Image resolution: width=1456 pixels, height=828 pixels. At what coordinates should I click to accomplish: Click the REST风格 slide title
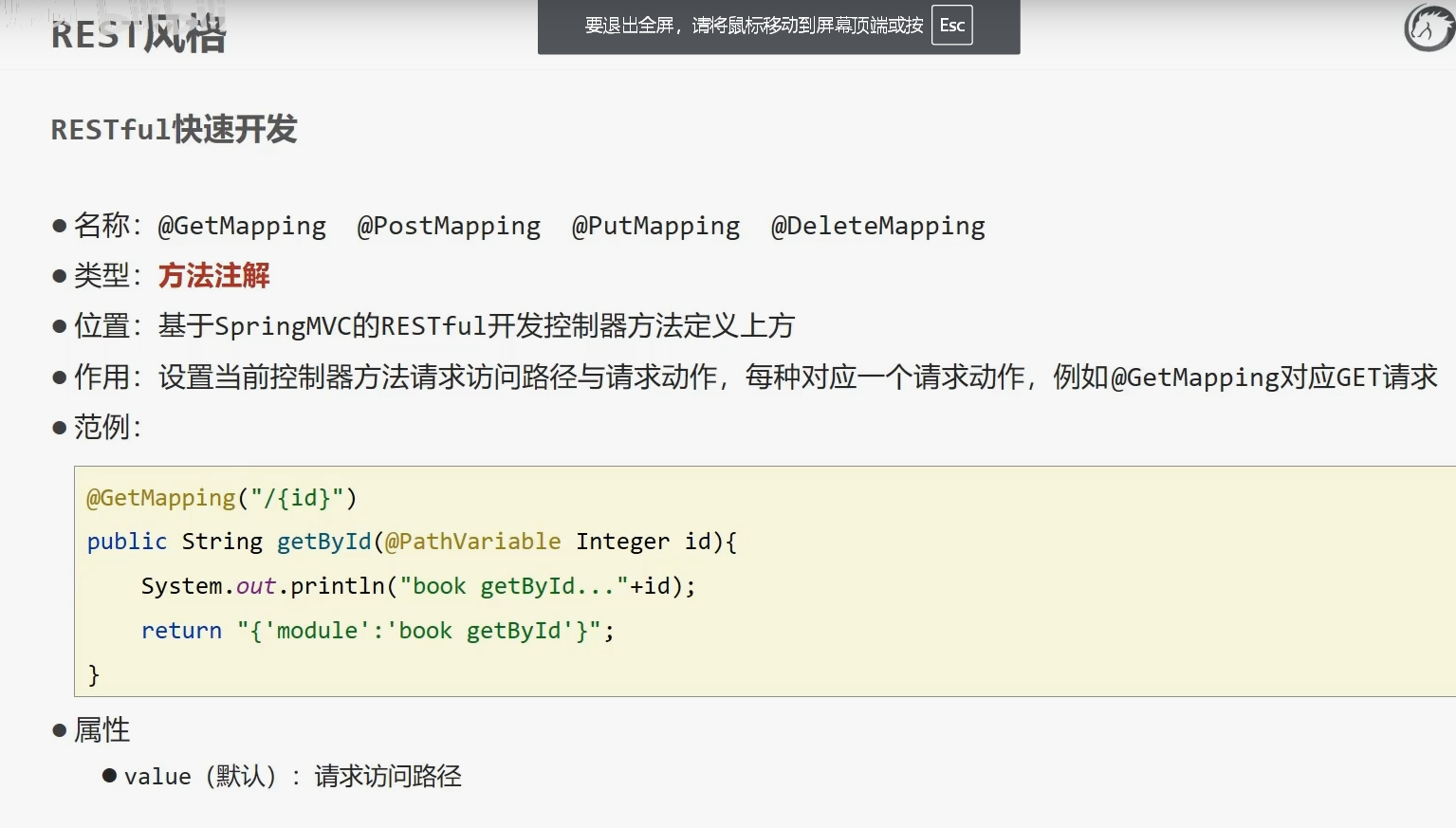coord(138,35)
